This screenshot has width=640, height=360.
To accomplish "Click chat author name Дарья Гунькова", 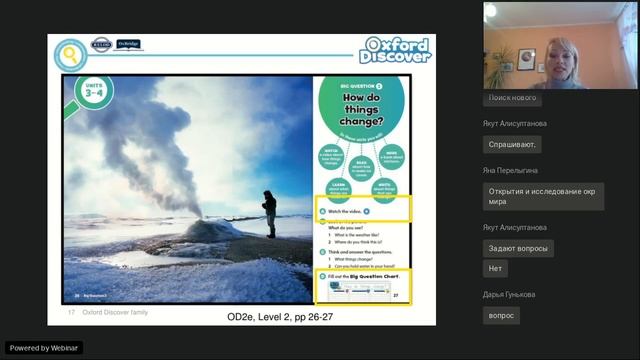I will [509, 294].
